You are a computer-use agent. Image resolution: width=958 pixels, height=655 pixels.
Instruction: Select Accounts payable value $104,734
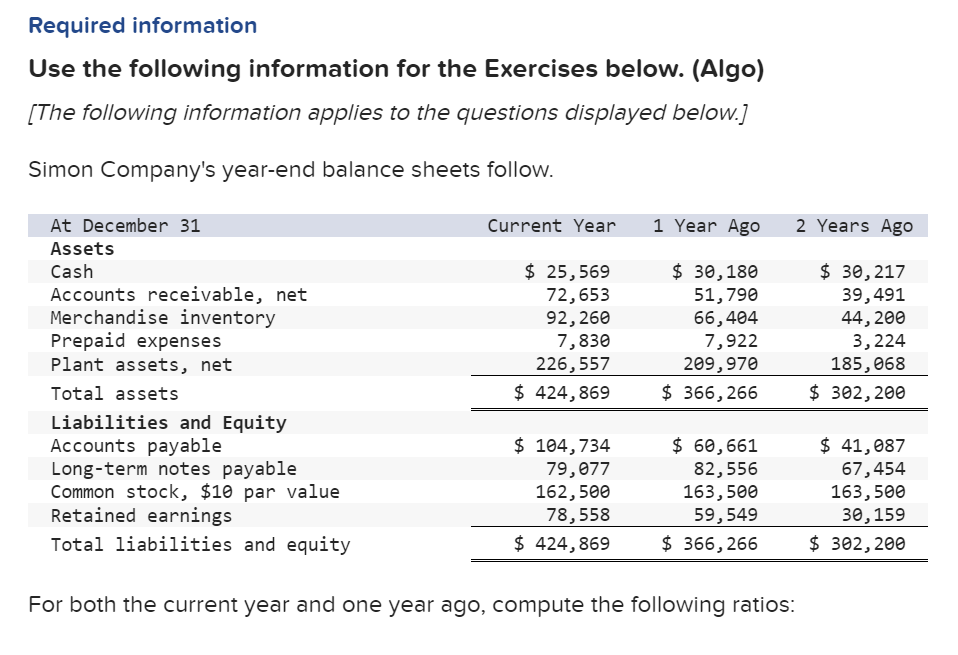point(562,445)
